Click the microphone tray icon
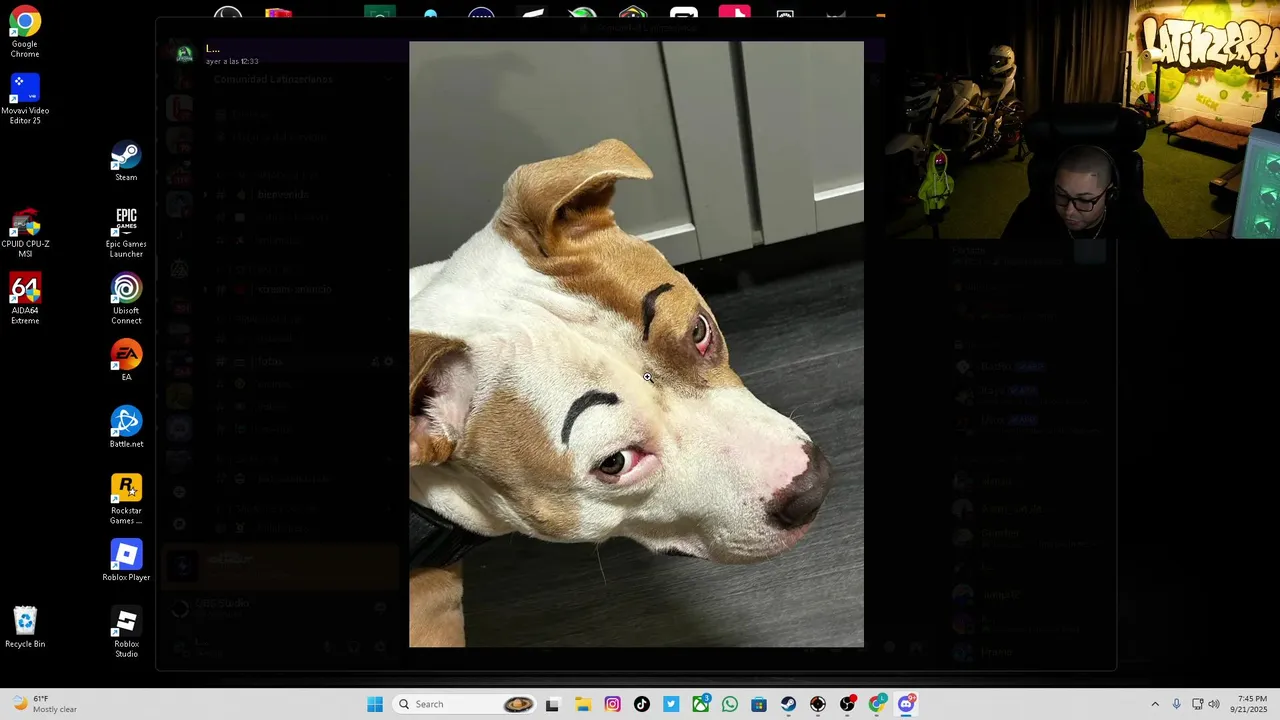The width and height of the screenshot is (1280, 720). (x=1176, y=704)
